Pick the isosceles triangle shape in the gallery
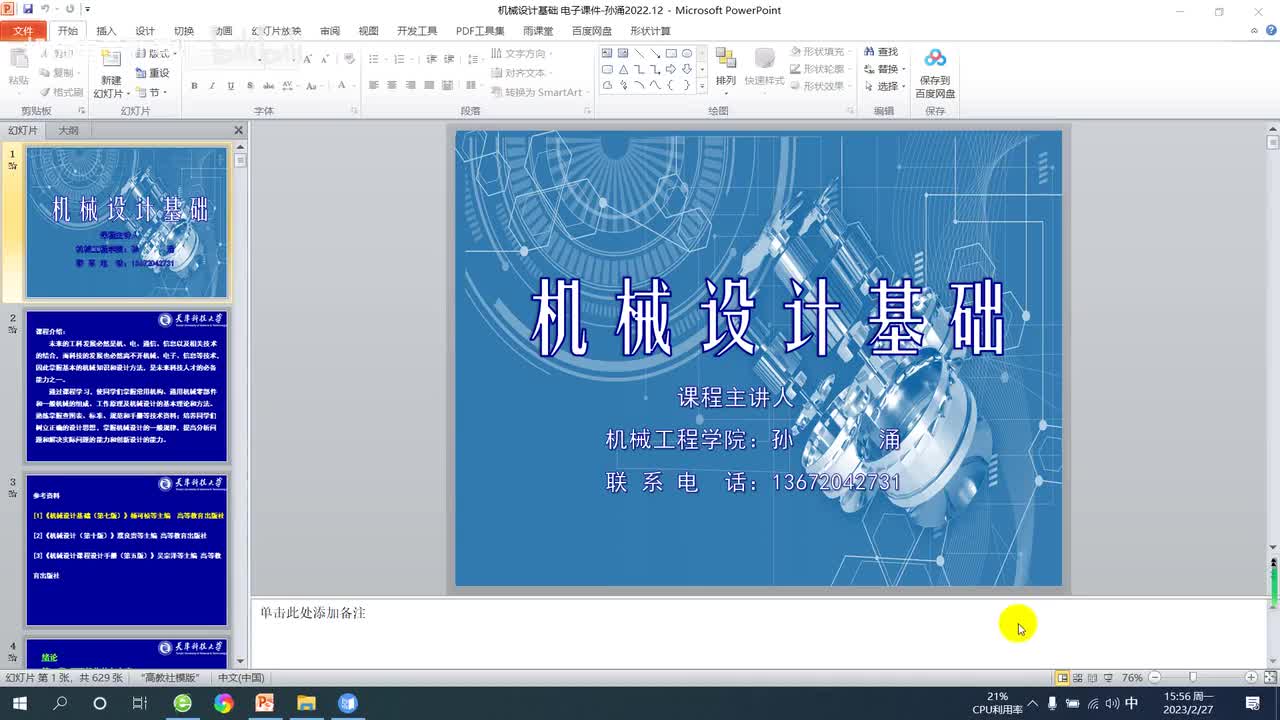Screen dimensions: 1280x720 pos(623,69)
